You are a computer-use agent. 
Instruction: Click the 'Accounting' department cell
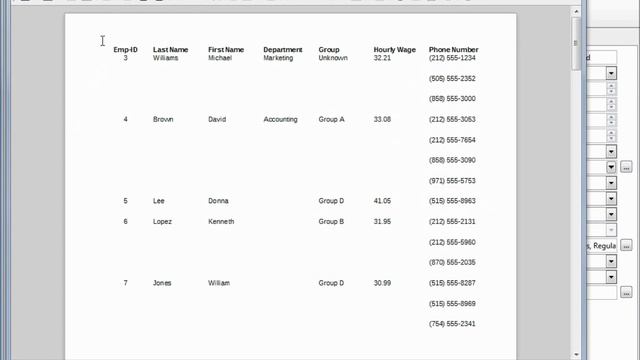click(280, 119)
